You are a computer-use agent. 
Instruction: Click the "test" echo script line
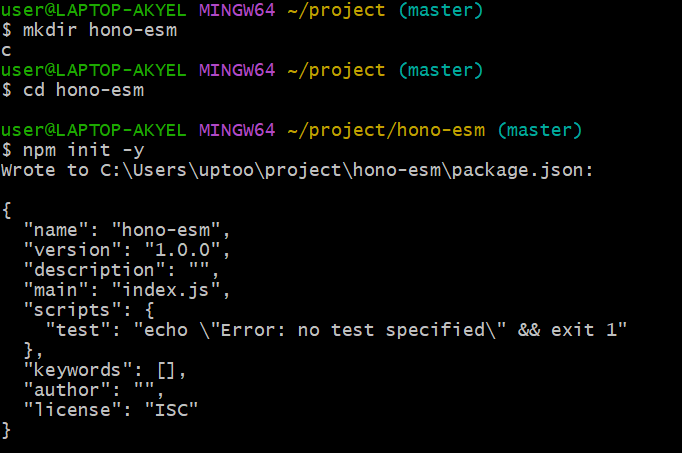(x=336, y=330)
